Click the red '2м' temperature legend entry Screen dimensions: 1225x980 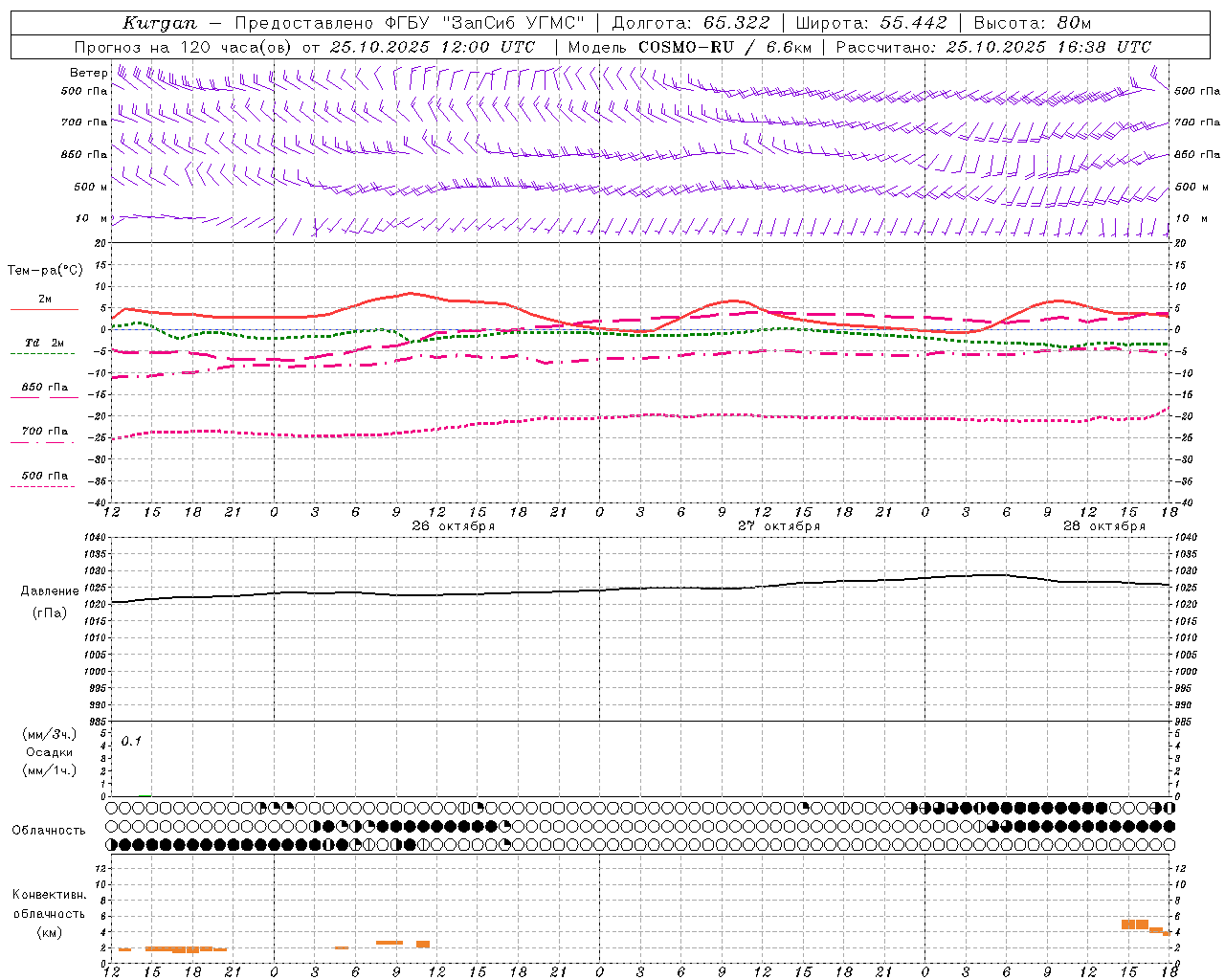tap(44, 300)
